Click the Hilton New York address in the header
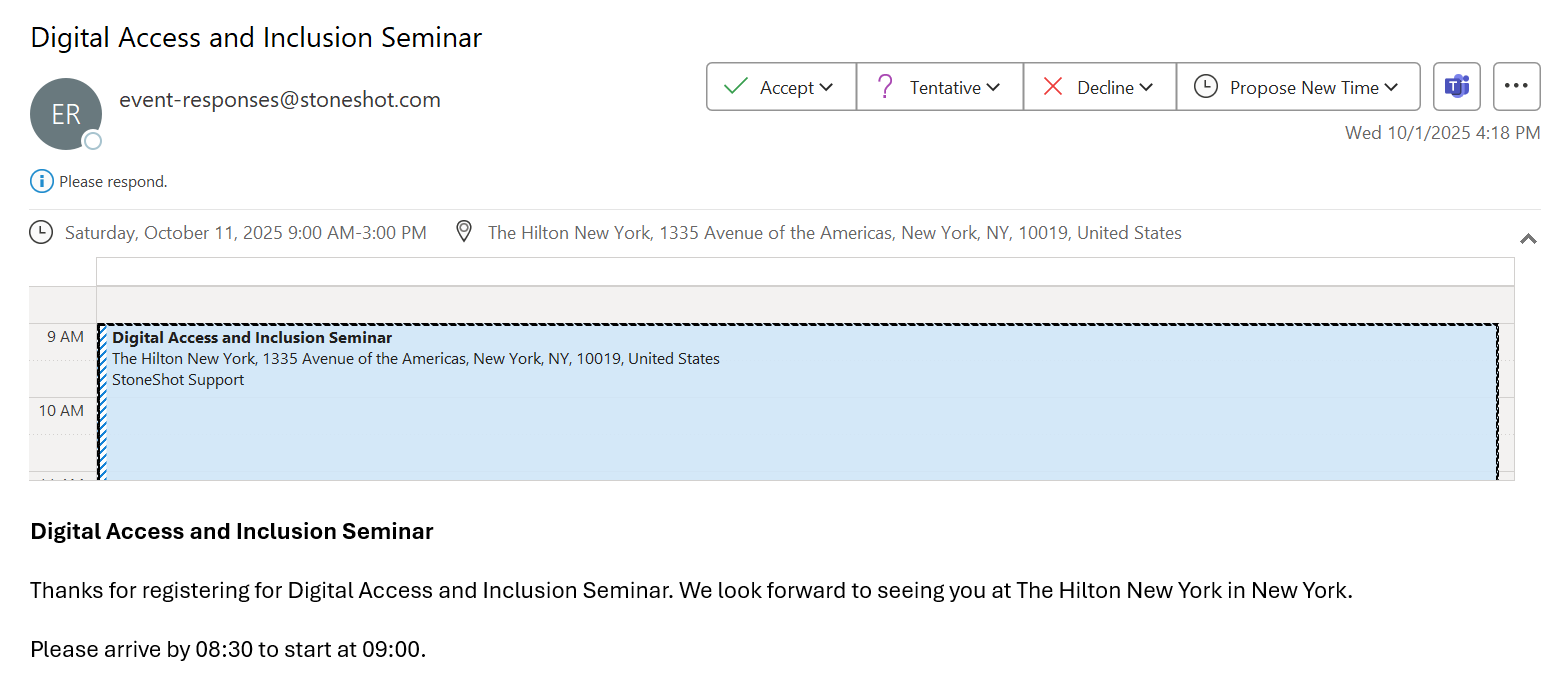The width and height of the screenshot is (1557, 688). (x=834, y=232)
